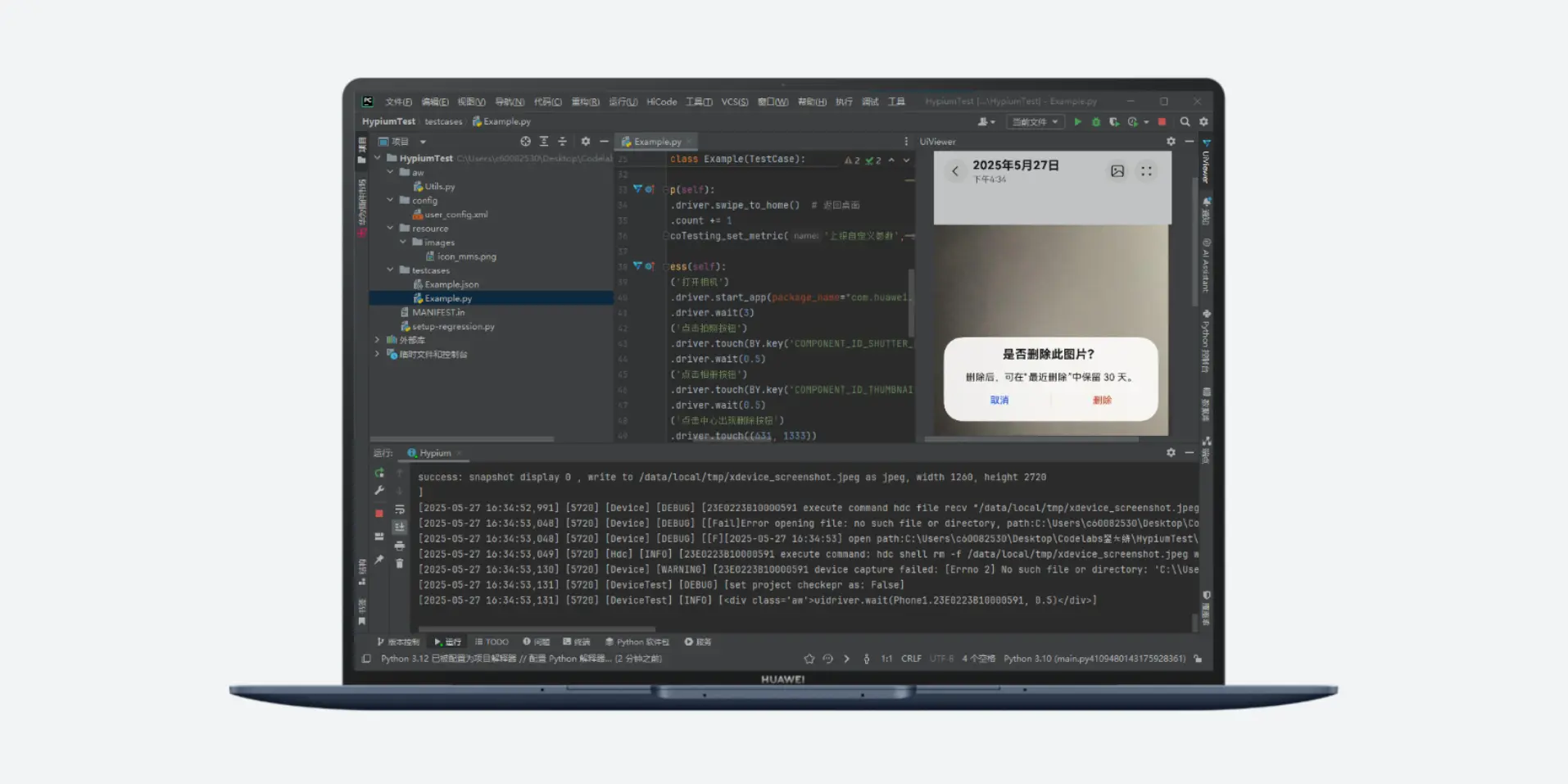Image resolution: width=1568 pixels, height=784 pixels.
Task: Click locate-file crosshair icon in project panel
Action: [525, 142]
